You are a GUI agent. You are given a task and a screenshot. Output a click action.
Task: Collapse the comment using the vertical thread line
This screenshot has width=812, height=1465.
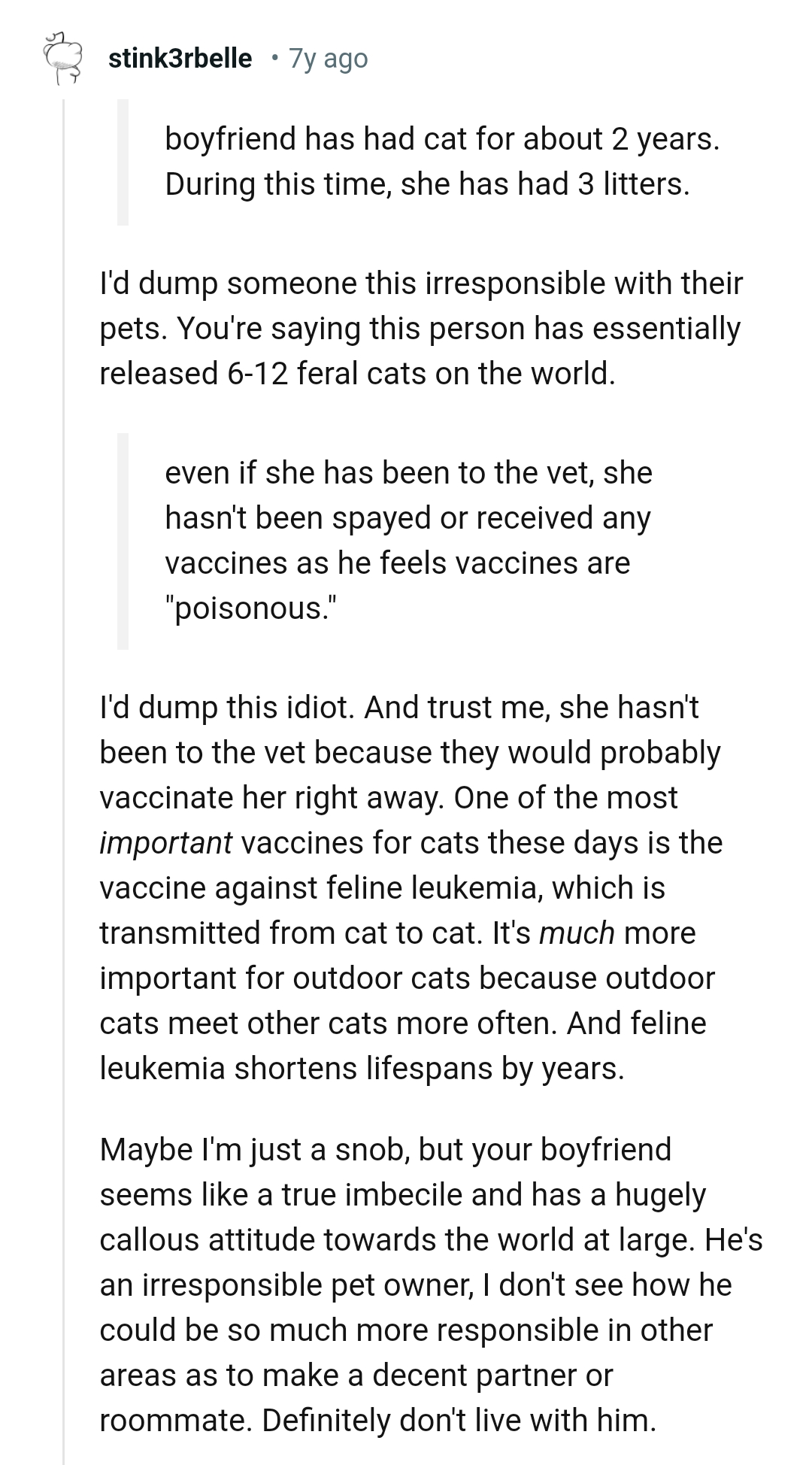(64, 752)
